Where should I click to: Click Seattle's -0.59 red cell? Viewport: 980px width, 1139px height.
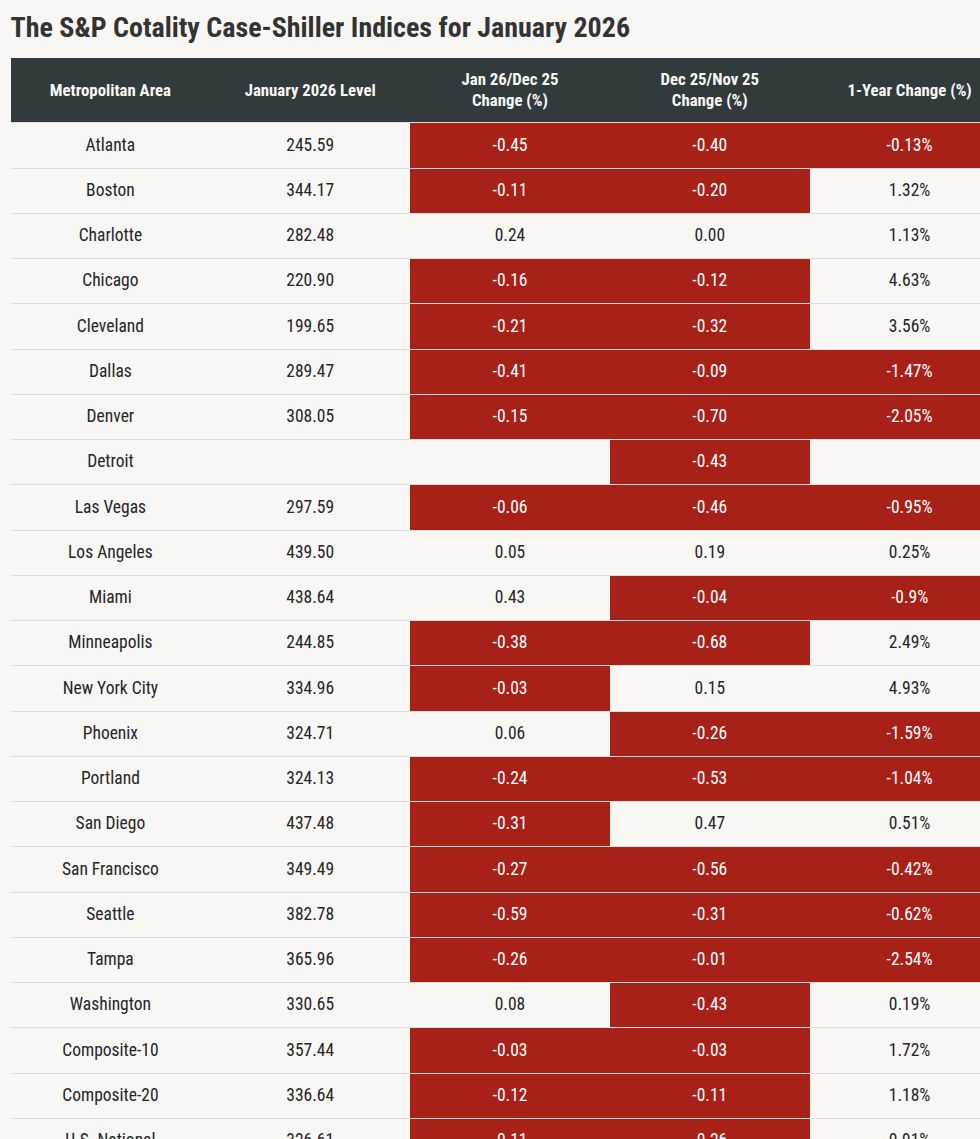[510, 914]
